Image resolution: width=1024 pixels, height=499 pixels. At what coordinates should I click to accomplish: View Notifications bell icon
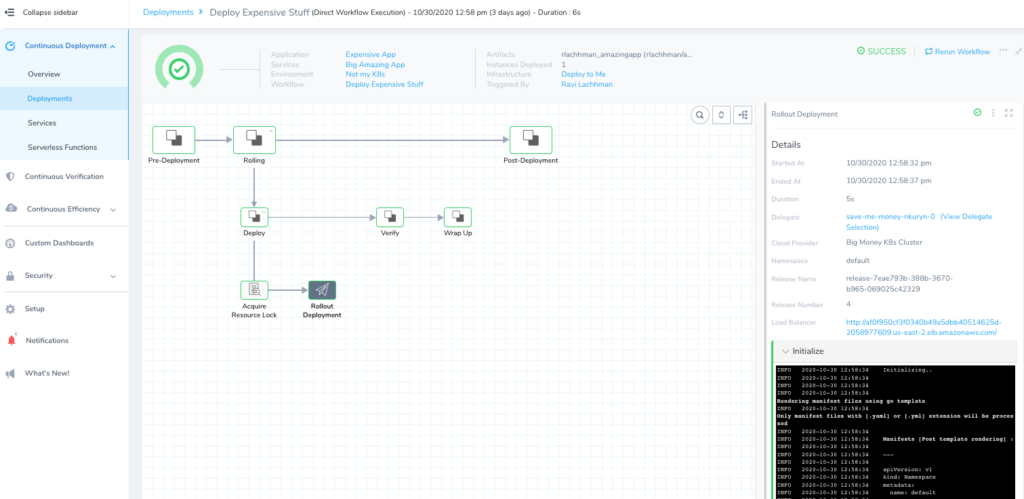11,340
